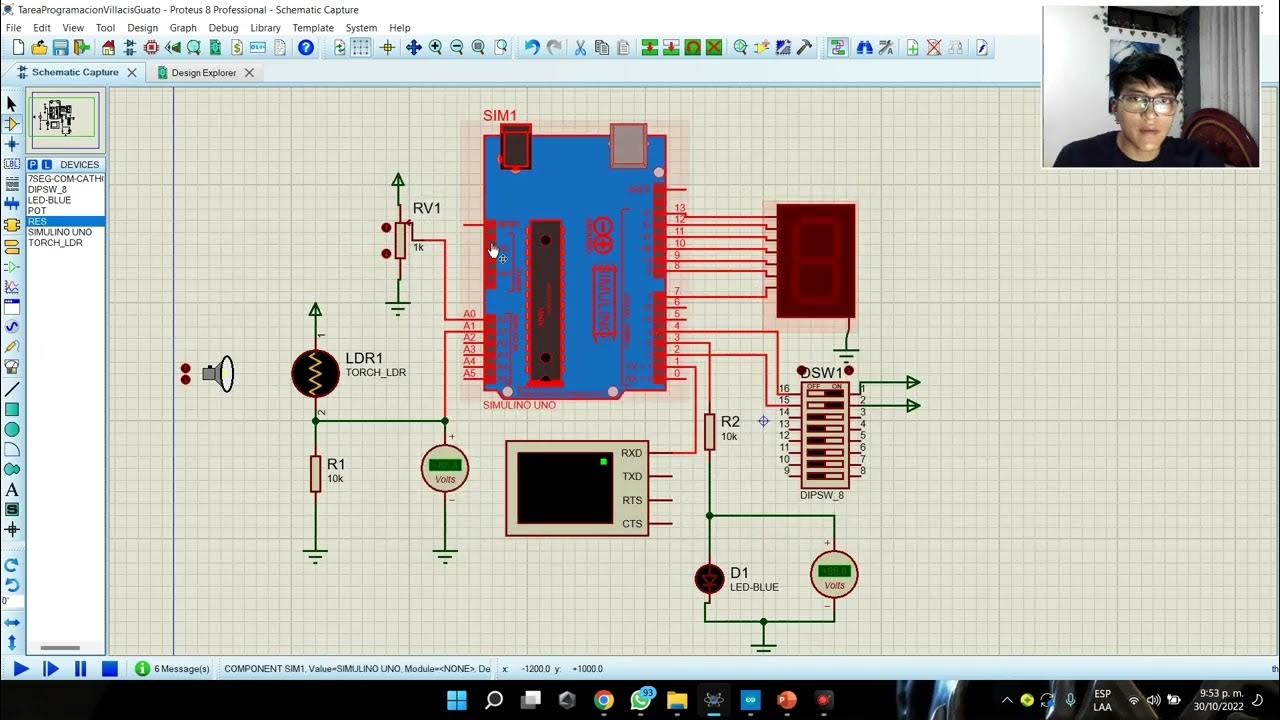Open File Explorer from taskbar
Viewport: 1280px width, 720px height.
(677, 700)
